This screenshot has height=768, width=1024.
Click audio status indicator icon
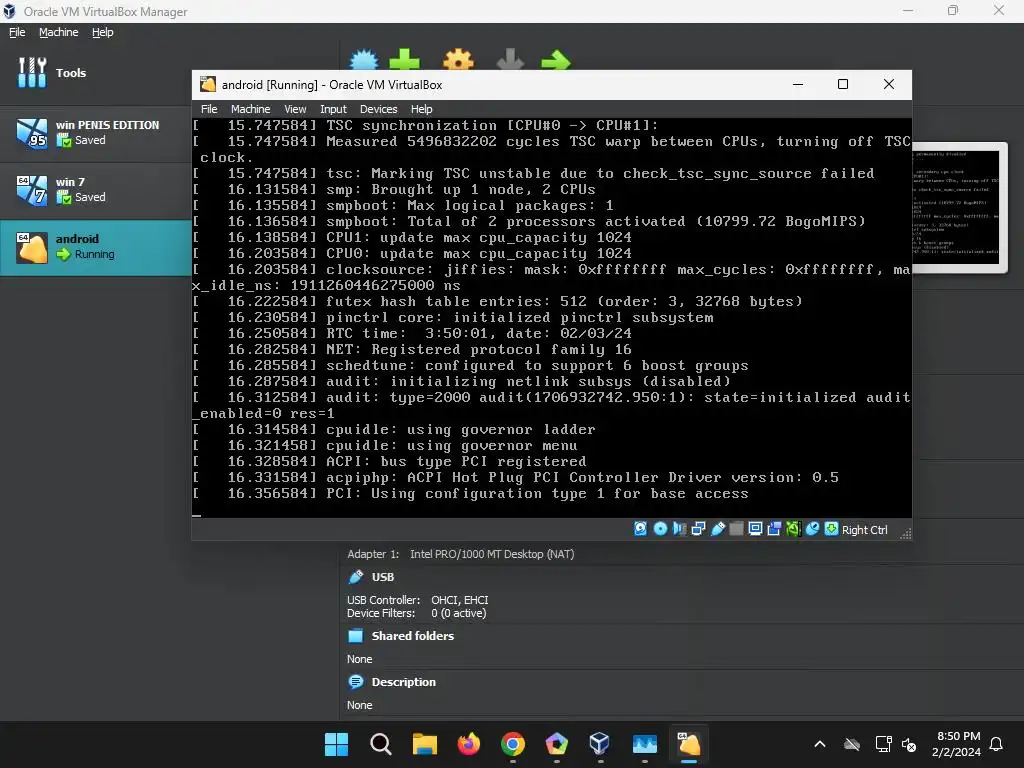(x=679, y=529)
